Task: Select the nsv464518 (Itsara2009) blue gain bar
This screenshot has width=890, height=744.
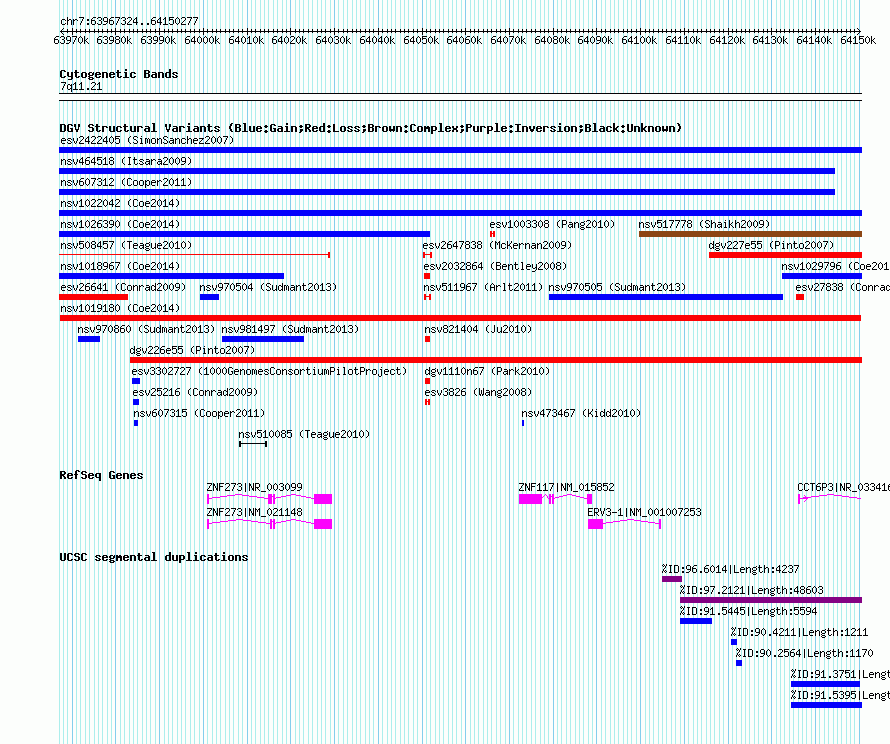Action: click(x=447, y=171)
